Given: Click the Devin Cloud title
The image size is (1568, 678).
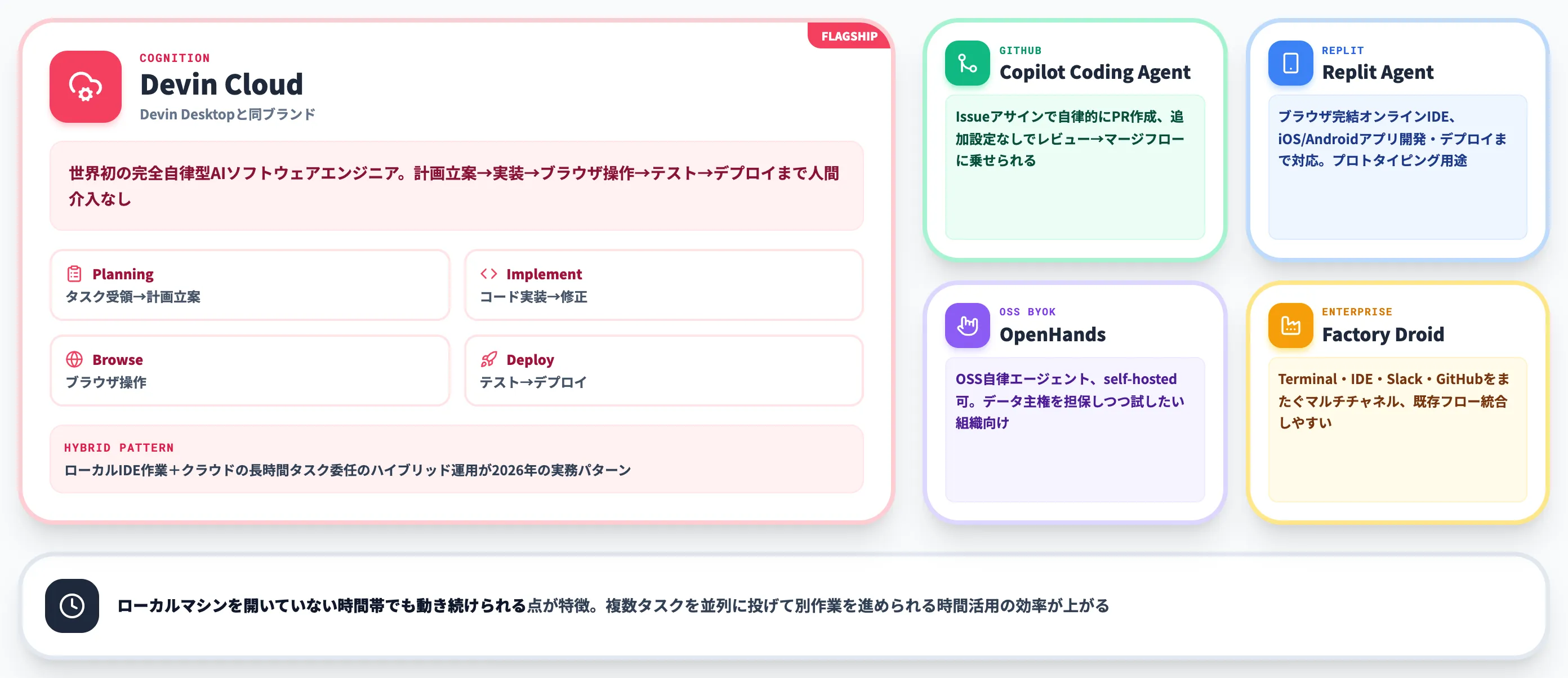Looking at the screenshot, I should tap(221, 84).
